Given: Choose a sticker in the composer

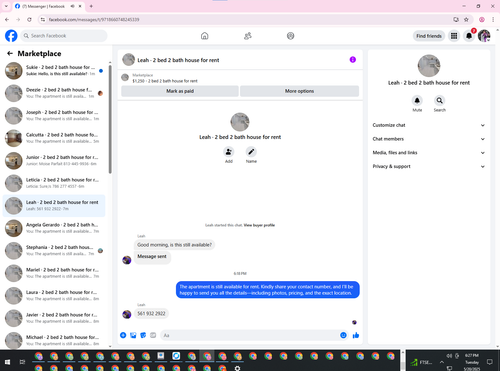Looking at the screenshot, I should 143,335.
